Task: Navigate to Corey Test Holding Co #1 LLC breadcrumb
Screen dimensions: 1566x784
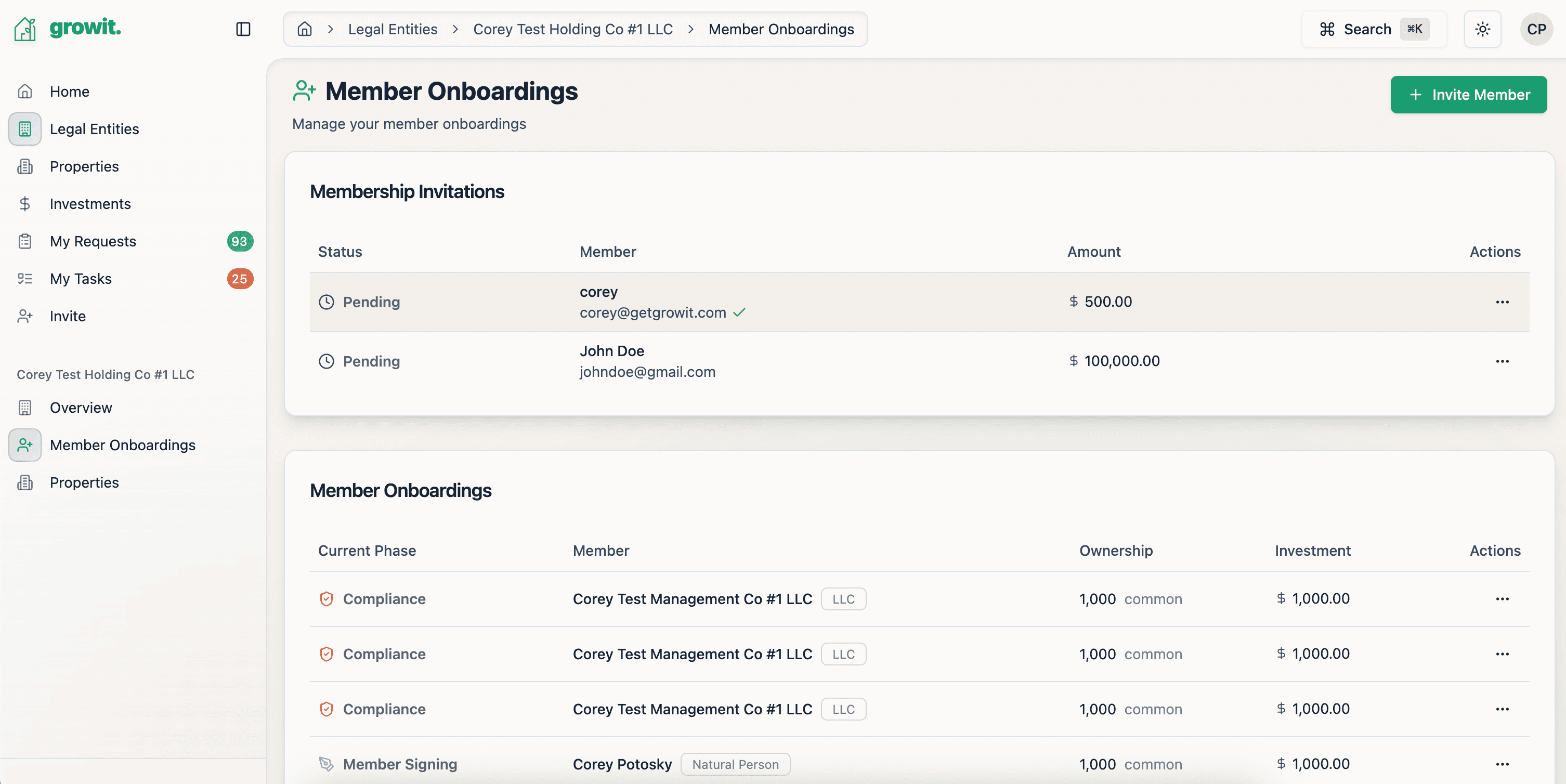Action: pos(572,29)
